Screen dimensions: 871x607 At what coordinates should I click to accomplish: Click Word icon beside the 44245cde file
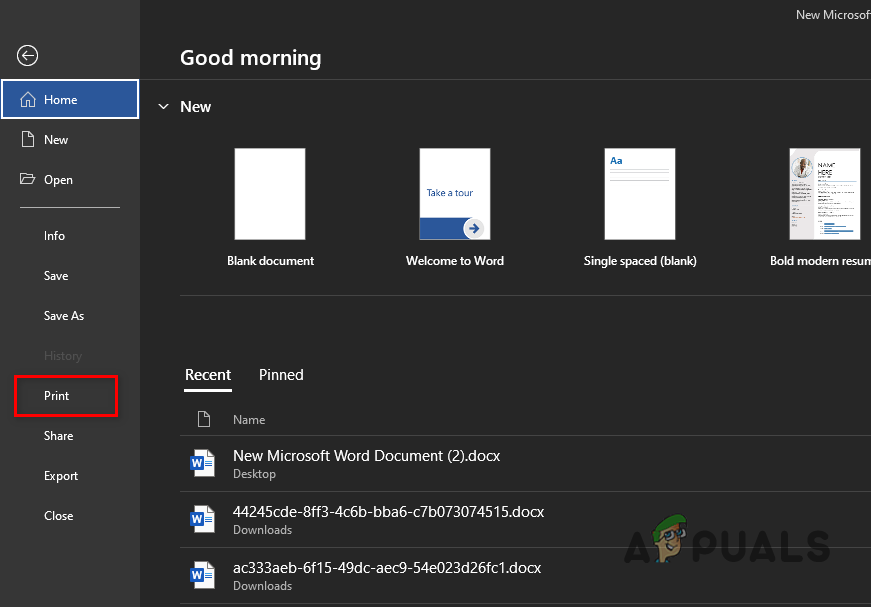tap(203, 519)
